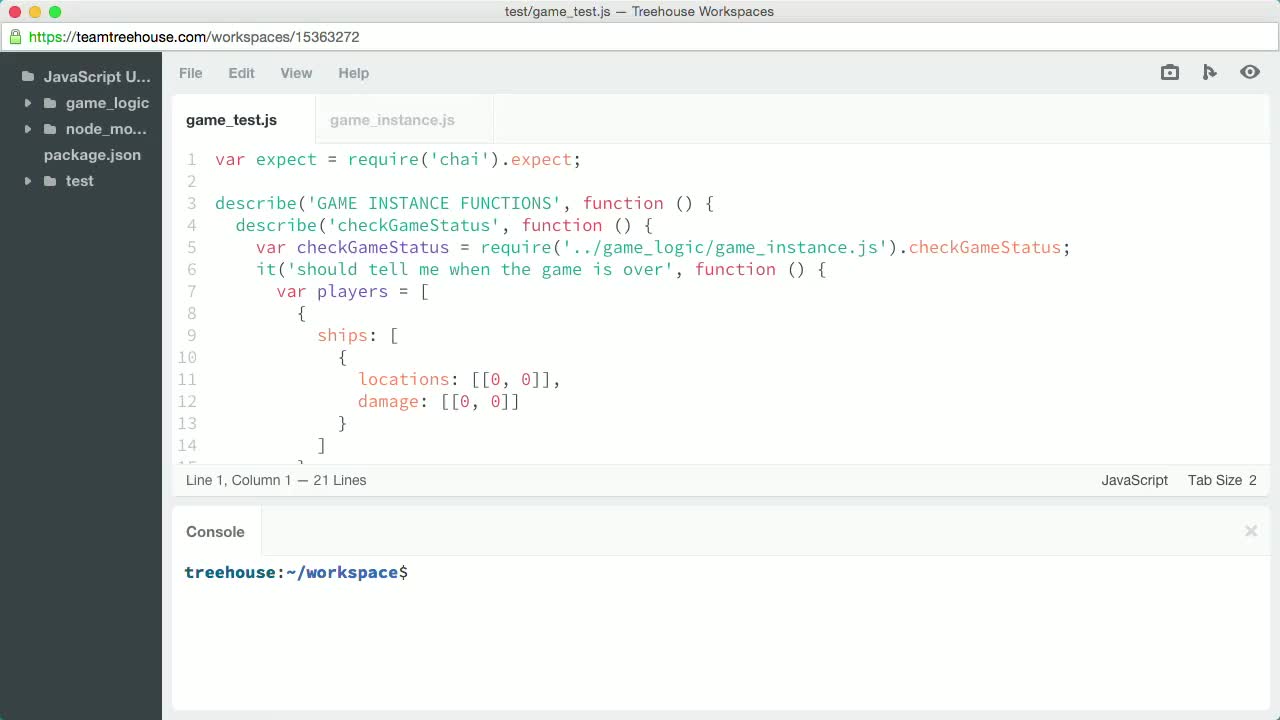This screenshot has width=1280, height=720.
Task: Fork the workspace via the fork icon
Action: point(1209,72)
